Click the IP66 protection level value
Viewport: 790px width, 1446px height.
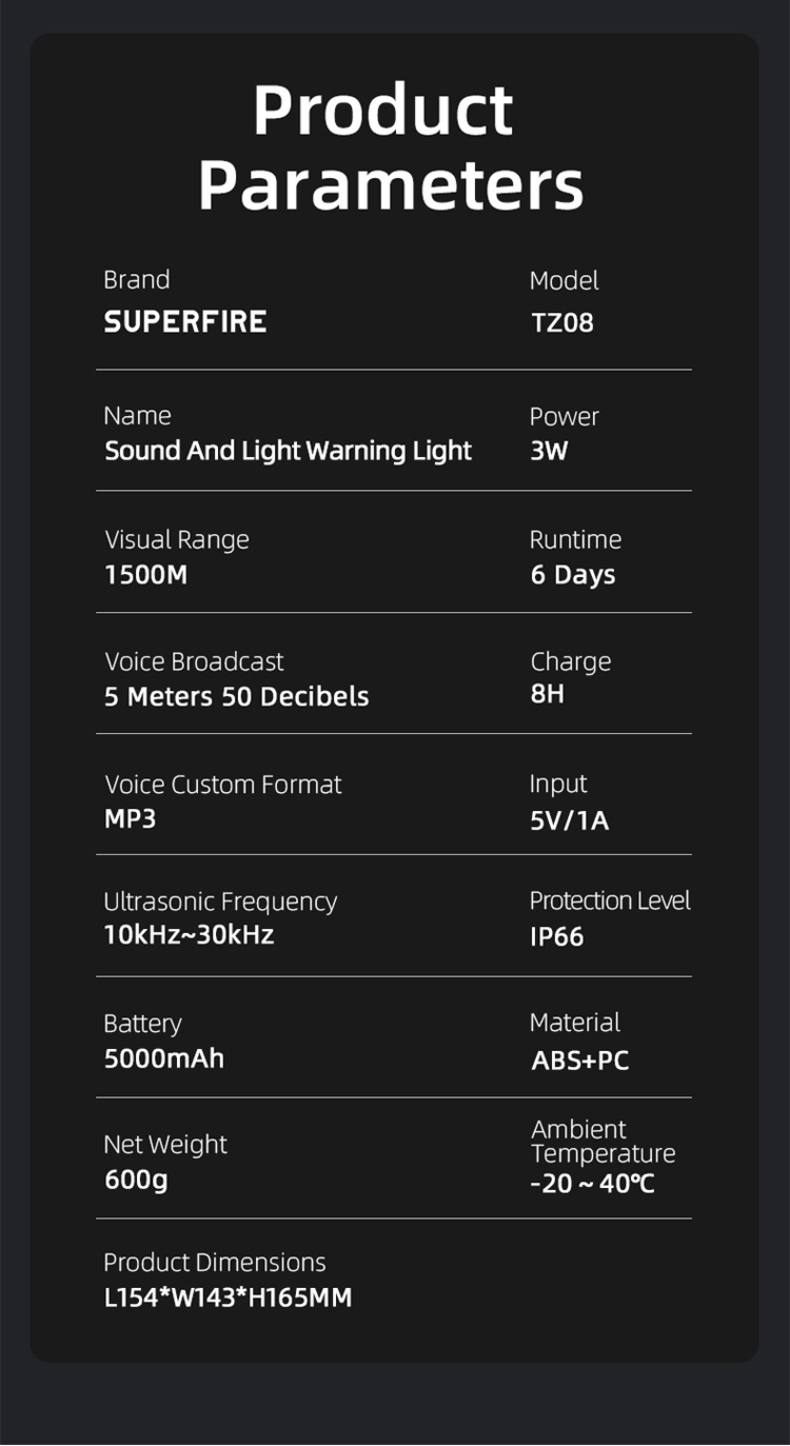pyautogui.click(x=557, y=937)
